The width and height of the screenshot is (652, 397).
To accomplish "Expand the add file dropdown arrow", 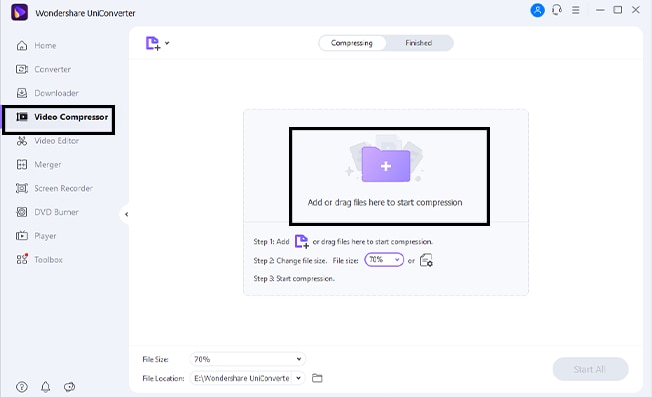I will [x=167, y=43].
